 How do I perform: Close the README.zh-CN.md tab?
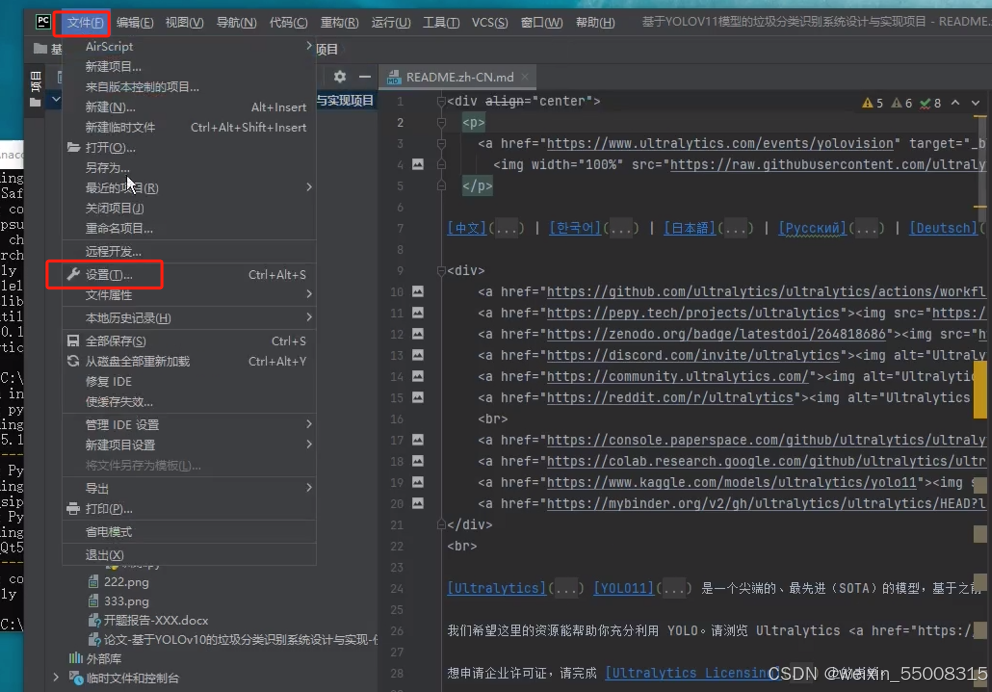click(x=524, y=77)
